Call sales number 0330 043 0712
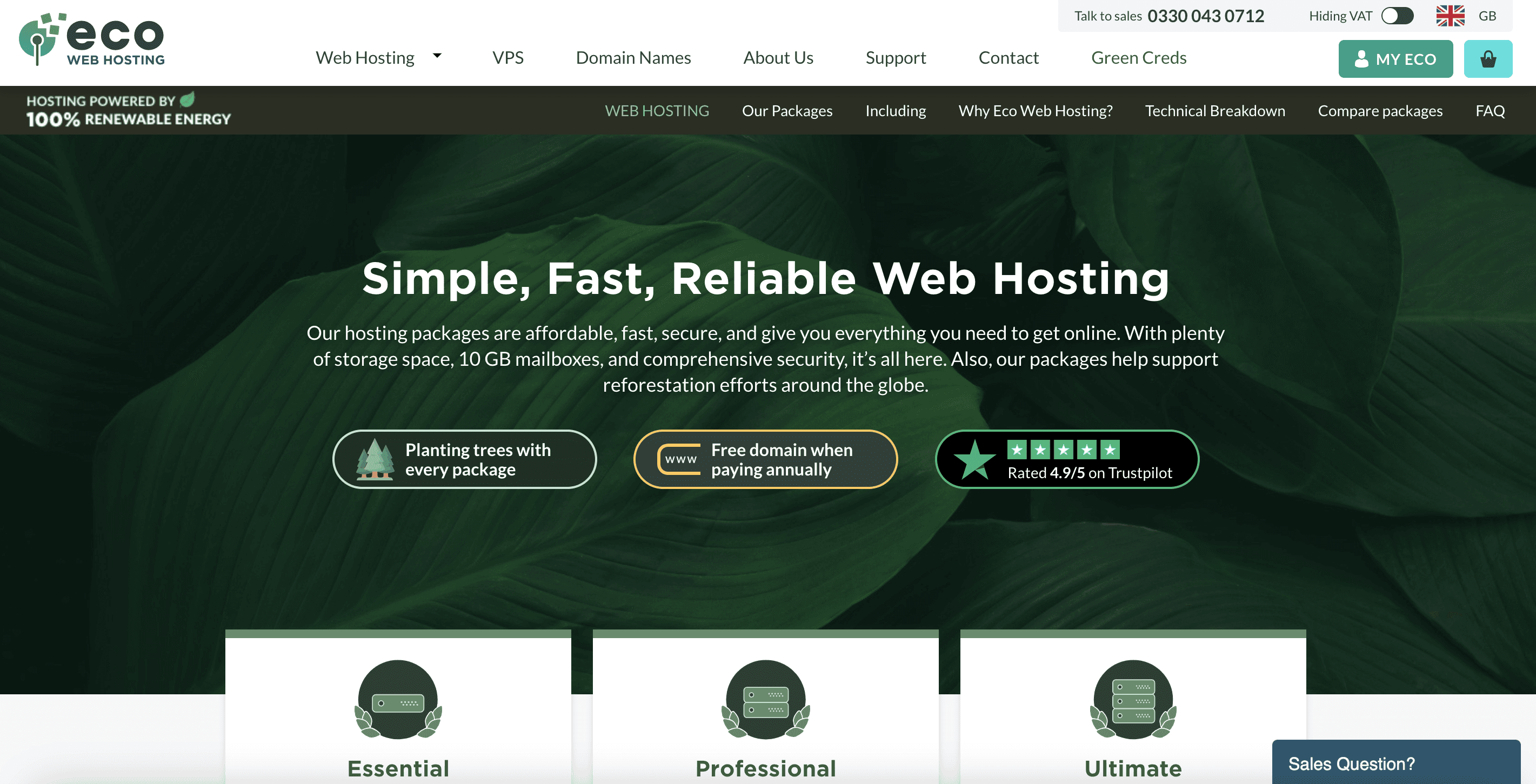This screenshot has height=784, width=1536. pyautogui.click(x=1205, y=16)
